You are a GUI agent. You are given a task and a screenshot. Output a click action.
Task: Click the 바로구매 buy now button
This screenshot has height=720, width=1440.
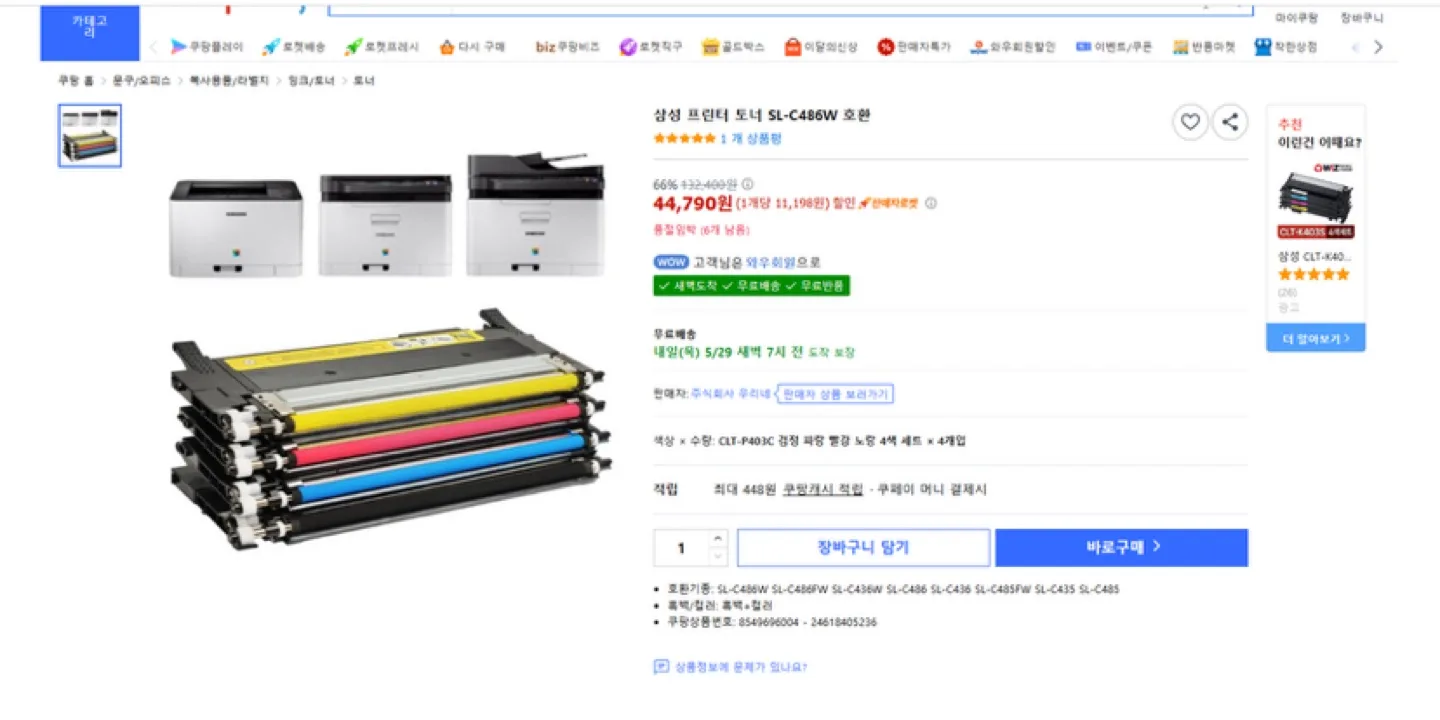point(1121,548)
